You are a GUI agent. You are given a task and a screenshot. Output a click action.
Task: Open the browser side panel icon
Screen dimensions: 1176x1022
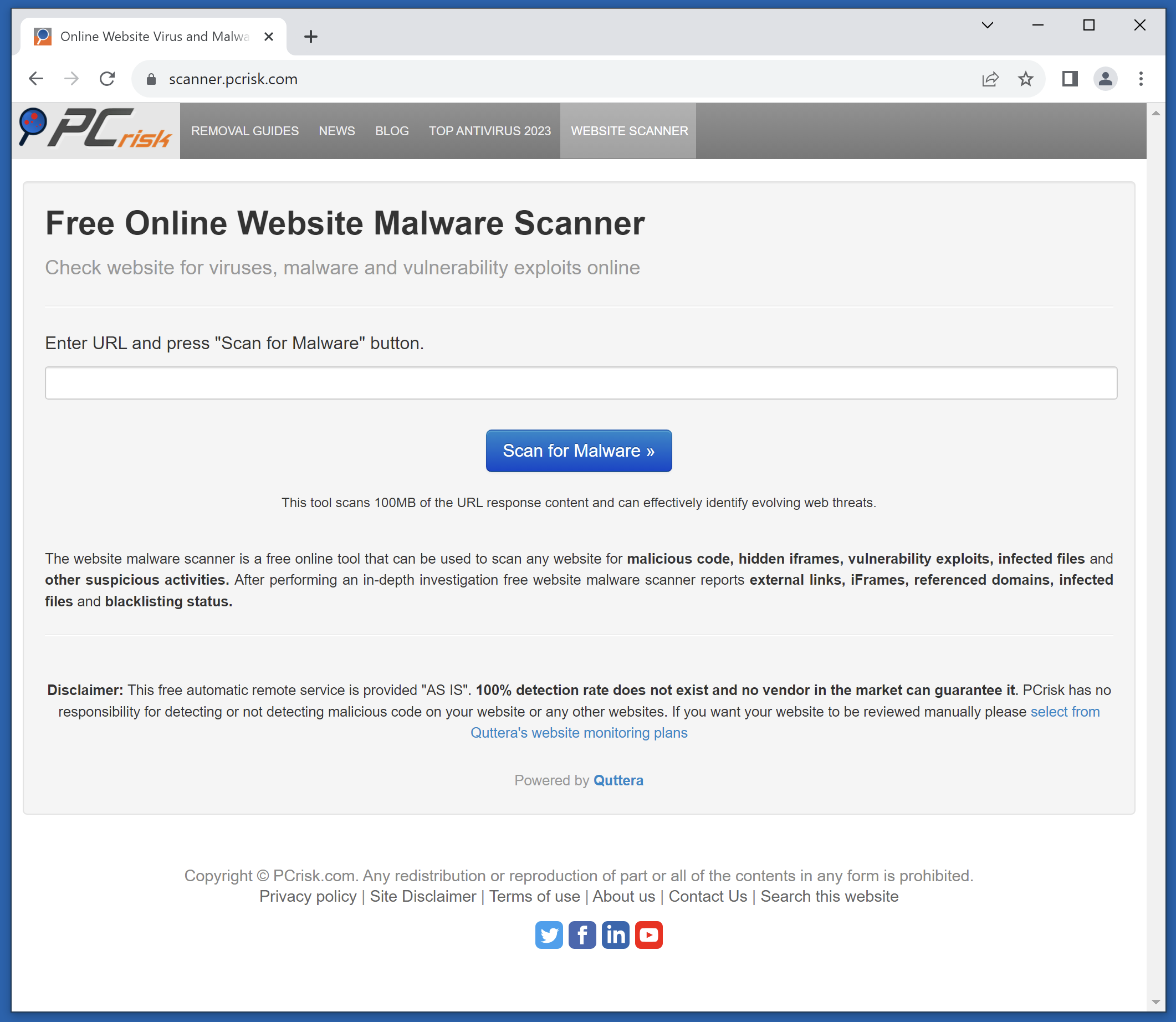pos(1070,79)
